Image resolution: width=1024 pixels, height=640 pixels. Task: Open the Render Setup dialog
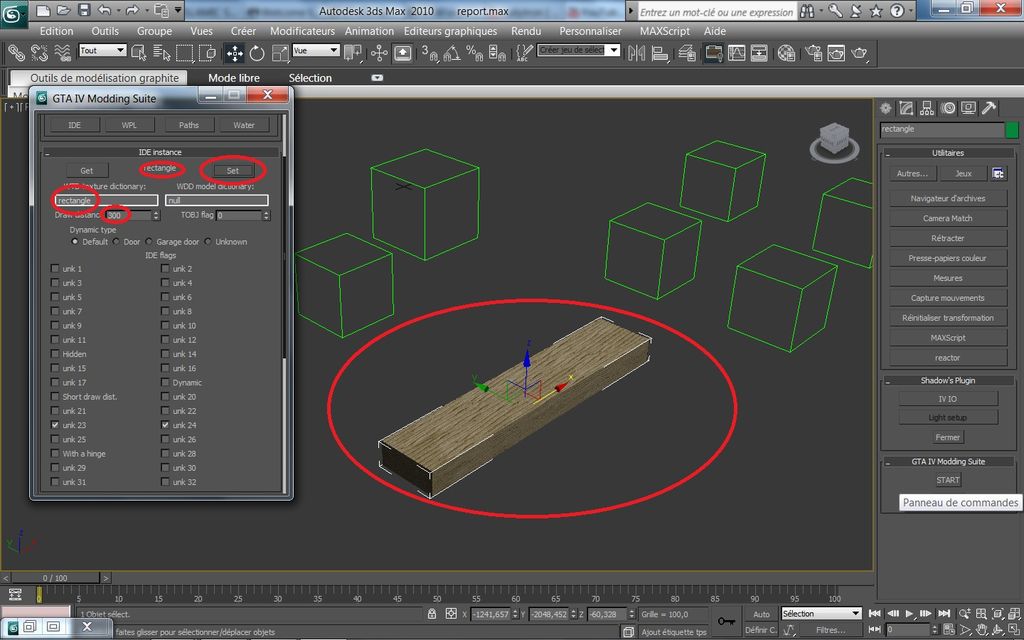814,53
